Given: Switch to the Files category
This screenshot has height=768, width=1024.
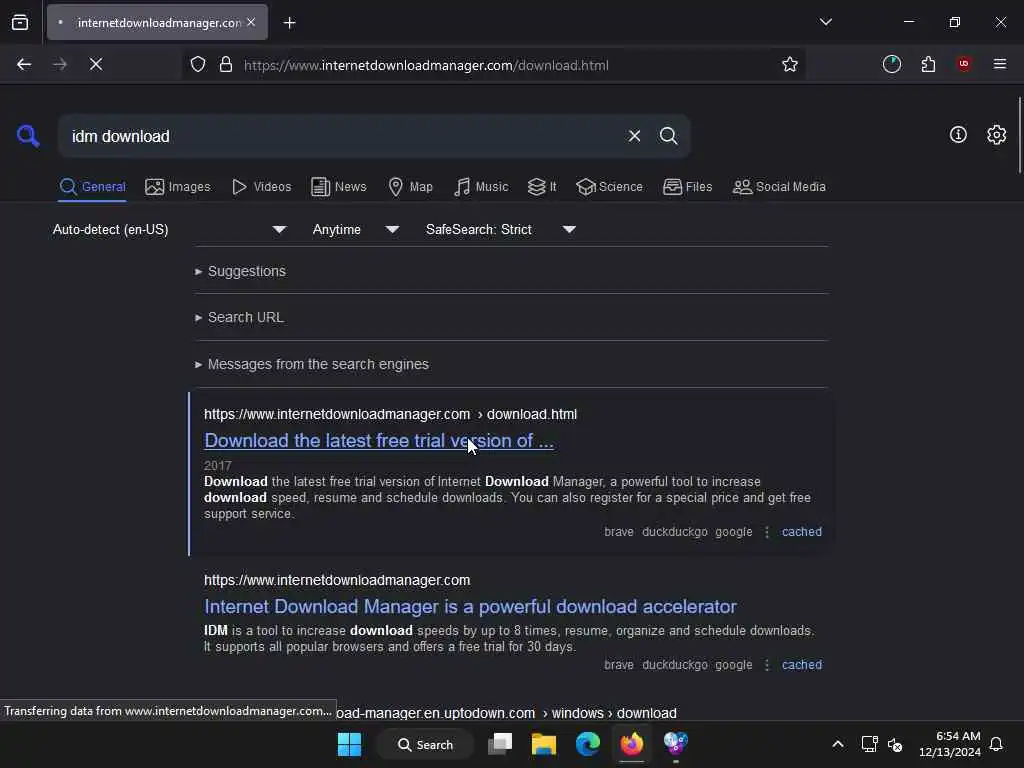Looking at the screenshot, I should (687, 187).
